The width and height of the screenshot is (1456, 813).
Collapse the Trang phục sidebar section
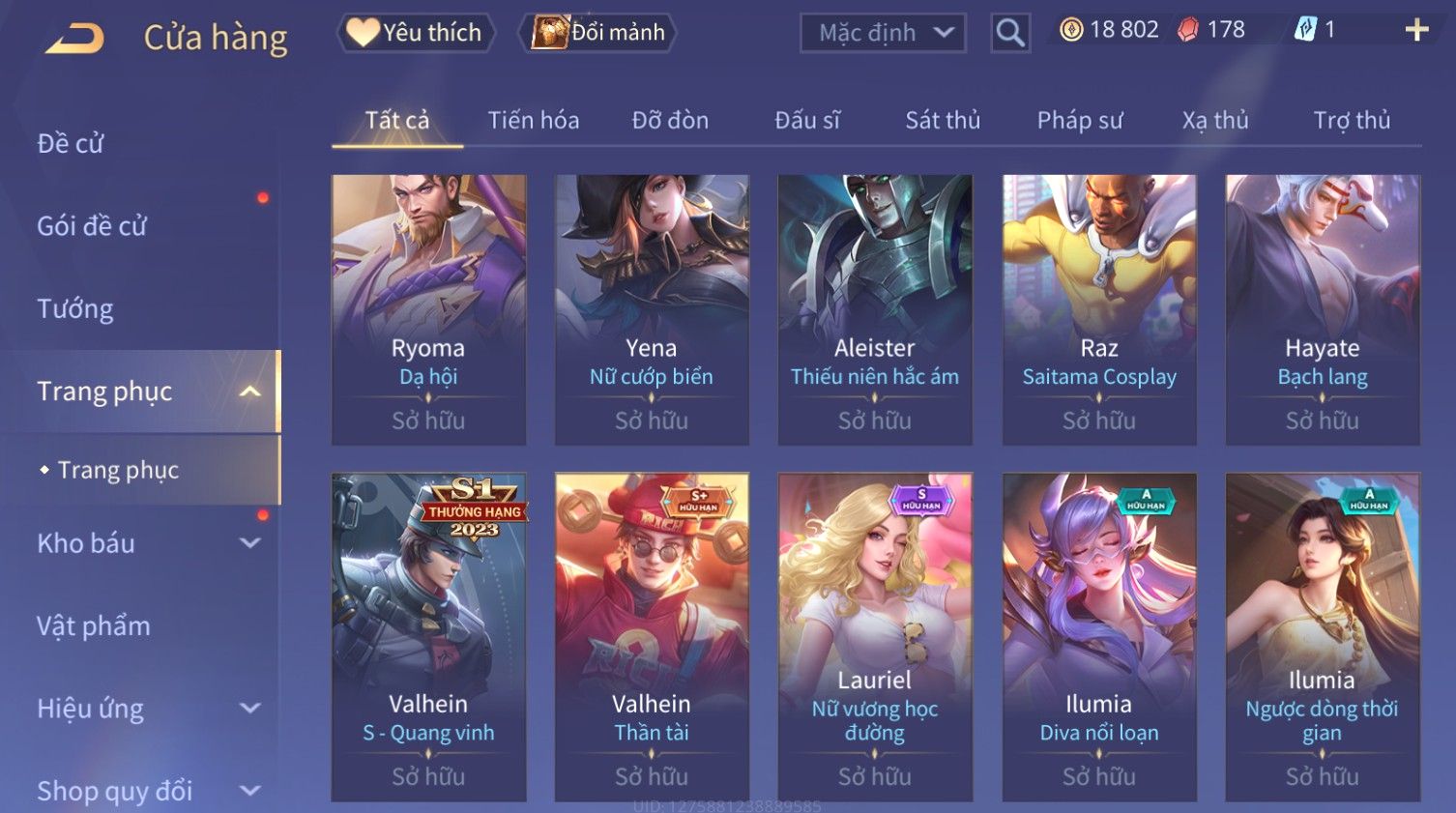tap(249, 392)
